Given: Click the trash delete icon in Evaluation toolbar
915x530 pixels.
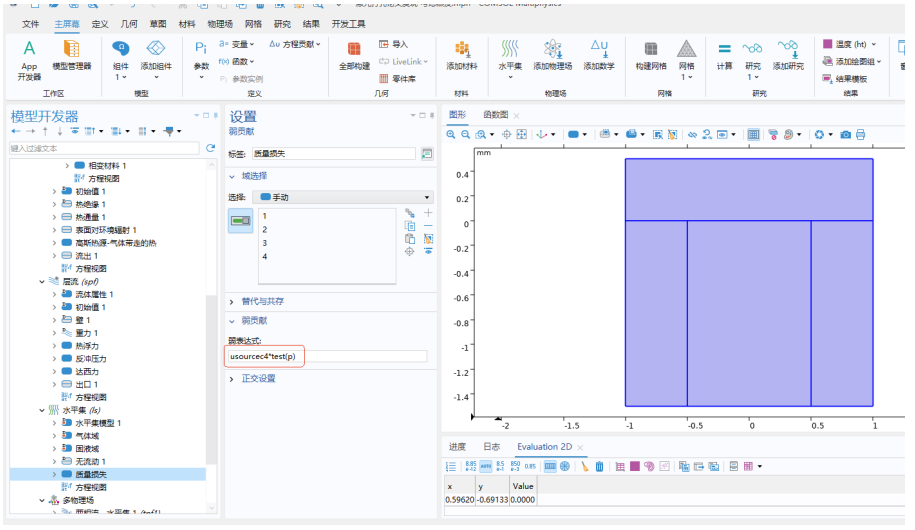Looking at the screenshot, I should pyautogui.click(x=599, y=466).
